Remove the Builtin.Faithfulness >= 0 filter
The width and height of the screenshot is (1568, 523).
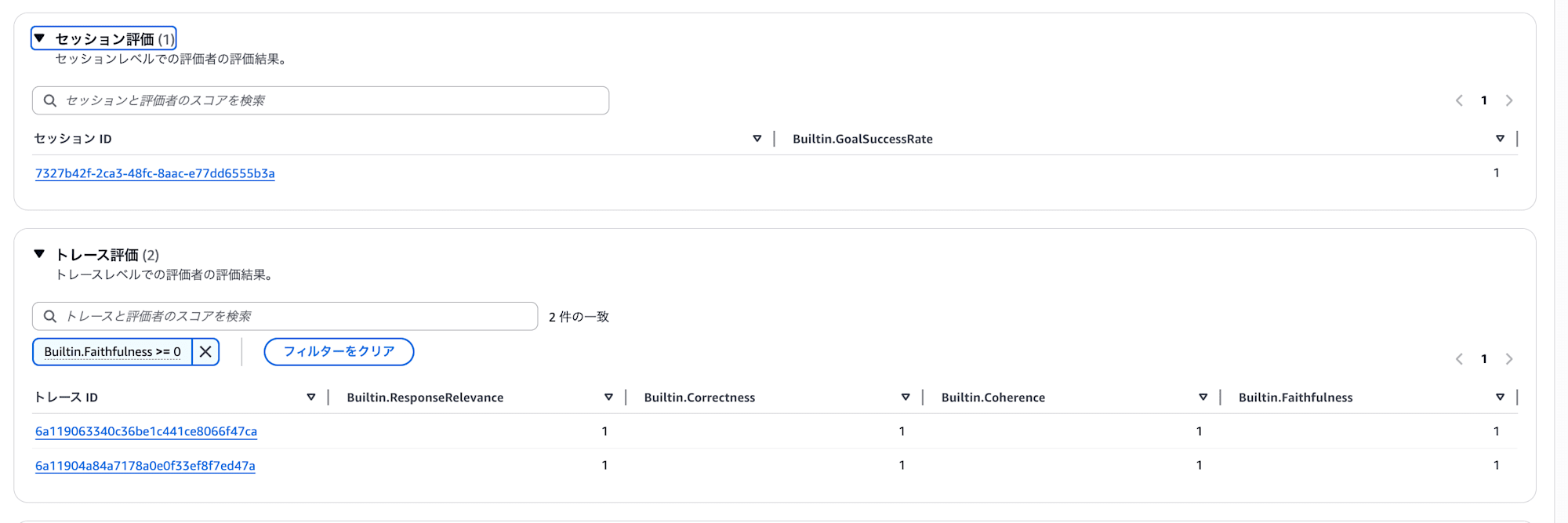(205, 352)
